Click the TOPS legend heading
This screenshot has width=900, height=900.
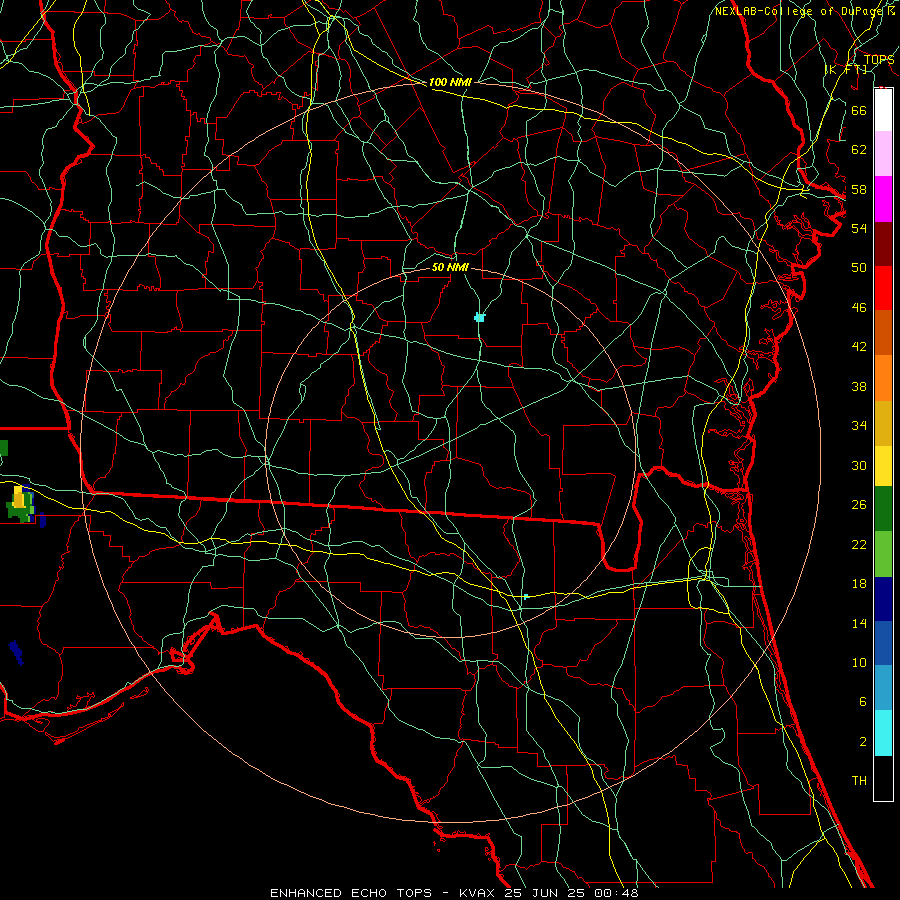(879, 59)
